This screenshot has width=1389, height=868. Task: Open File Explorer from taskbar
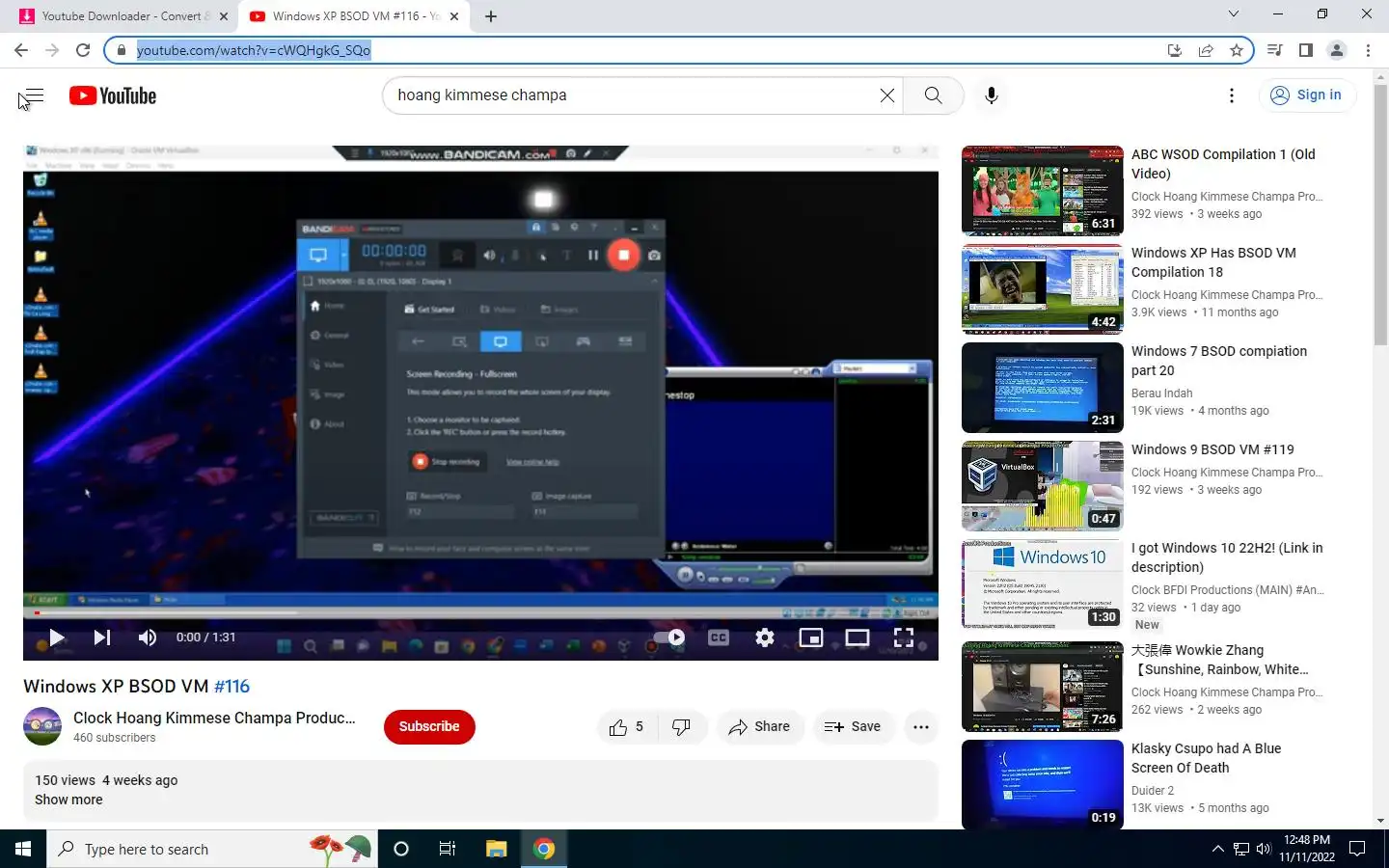[496, 849]
